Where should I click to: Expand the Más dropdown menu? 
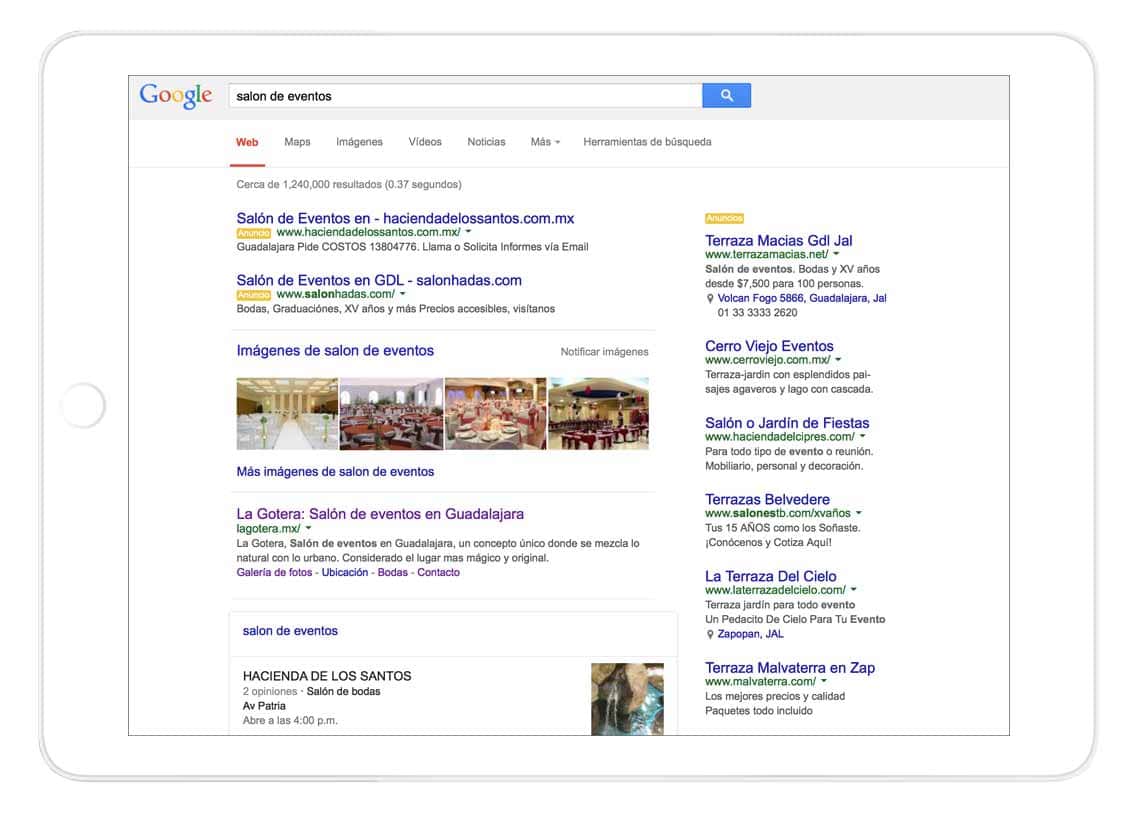coord(545,142)
